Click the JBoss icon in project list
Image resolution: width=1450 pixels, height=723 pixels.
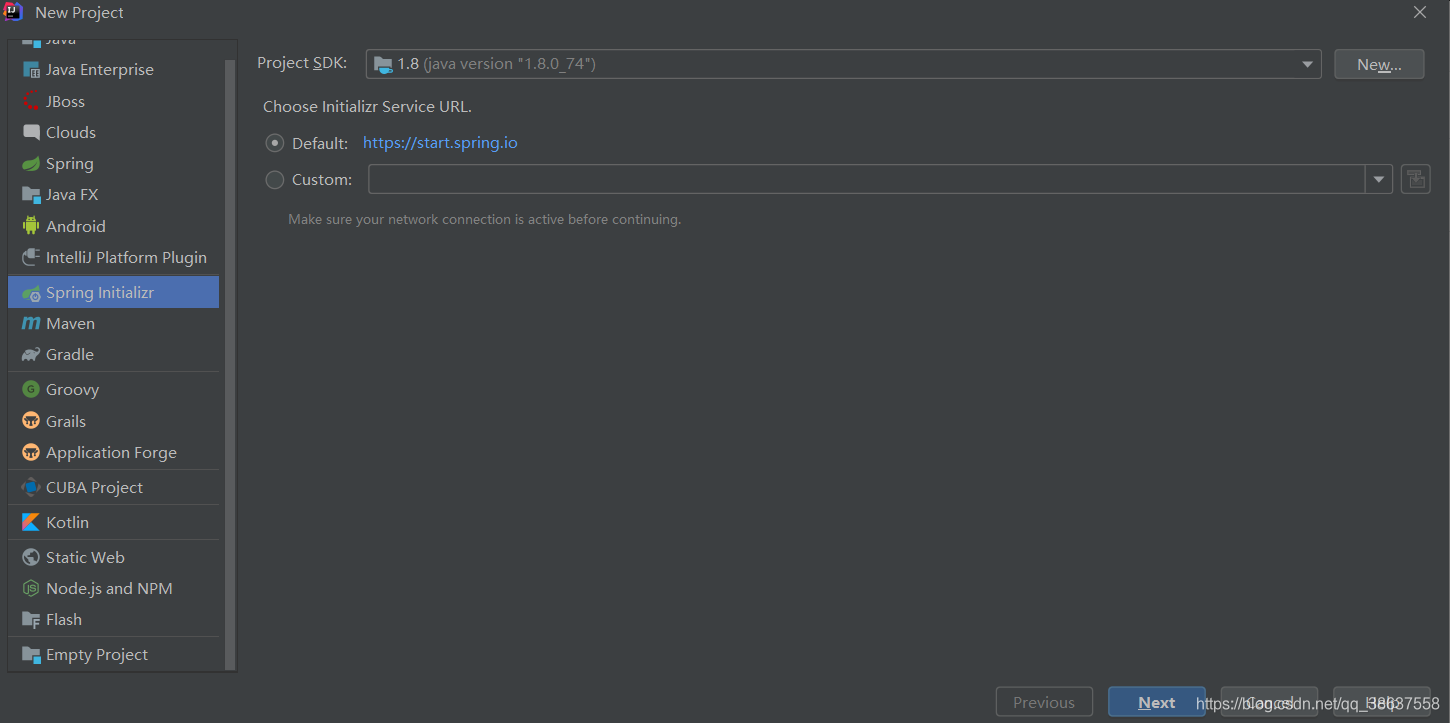point(31,101)
